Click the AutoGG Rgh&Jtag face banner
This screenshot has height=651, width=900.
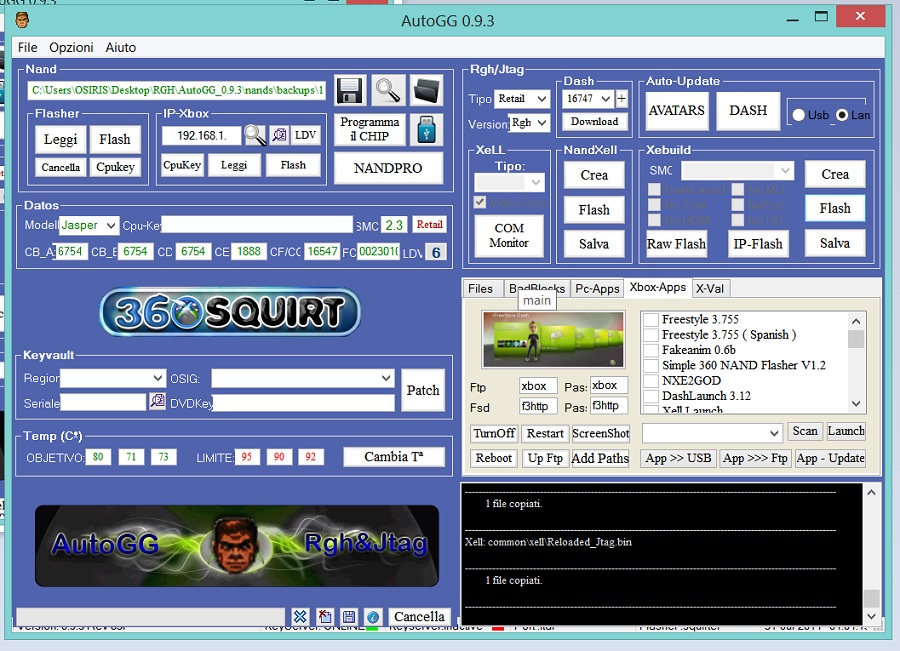pos(237,545)
